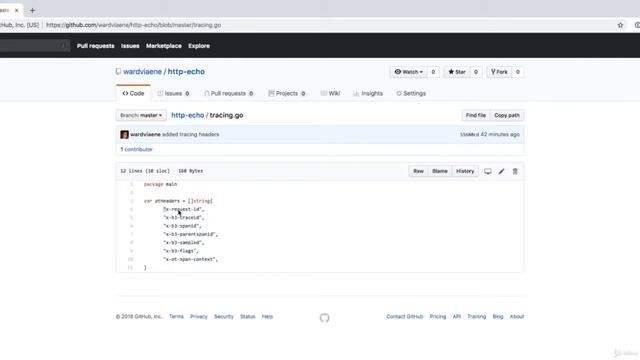Open Issues in the GitHub header
The width and height of the screenshot is (640, 360).
130,46
